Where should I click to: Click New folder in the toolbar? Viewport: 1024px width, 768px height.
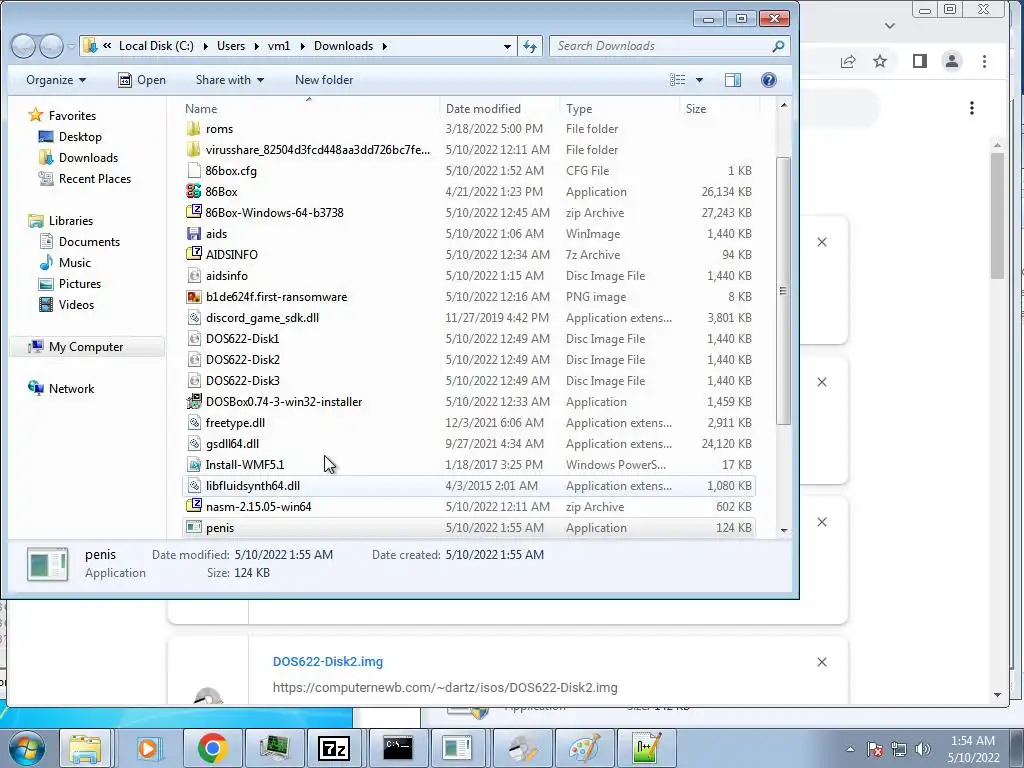(324, 80)
